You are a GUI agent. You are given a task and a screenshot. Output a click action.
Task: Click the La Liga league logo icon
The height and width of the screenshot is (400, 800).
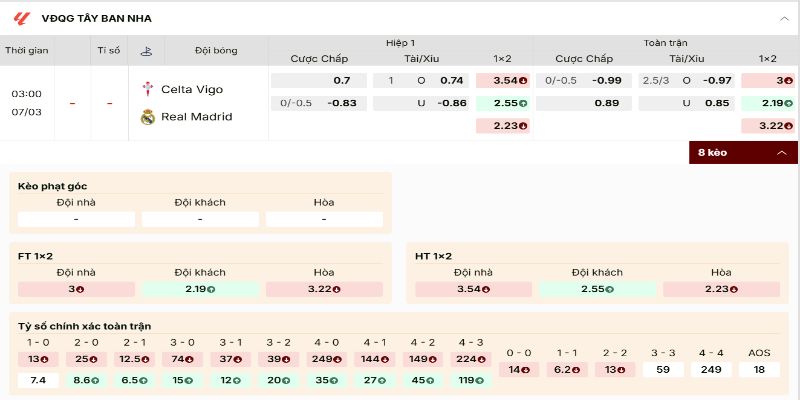click(x=21, y=19)
